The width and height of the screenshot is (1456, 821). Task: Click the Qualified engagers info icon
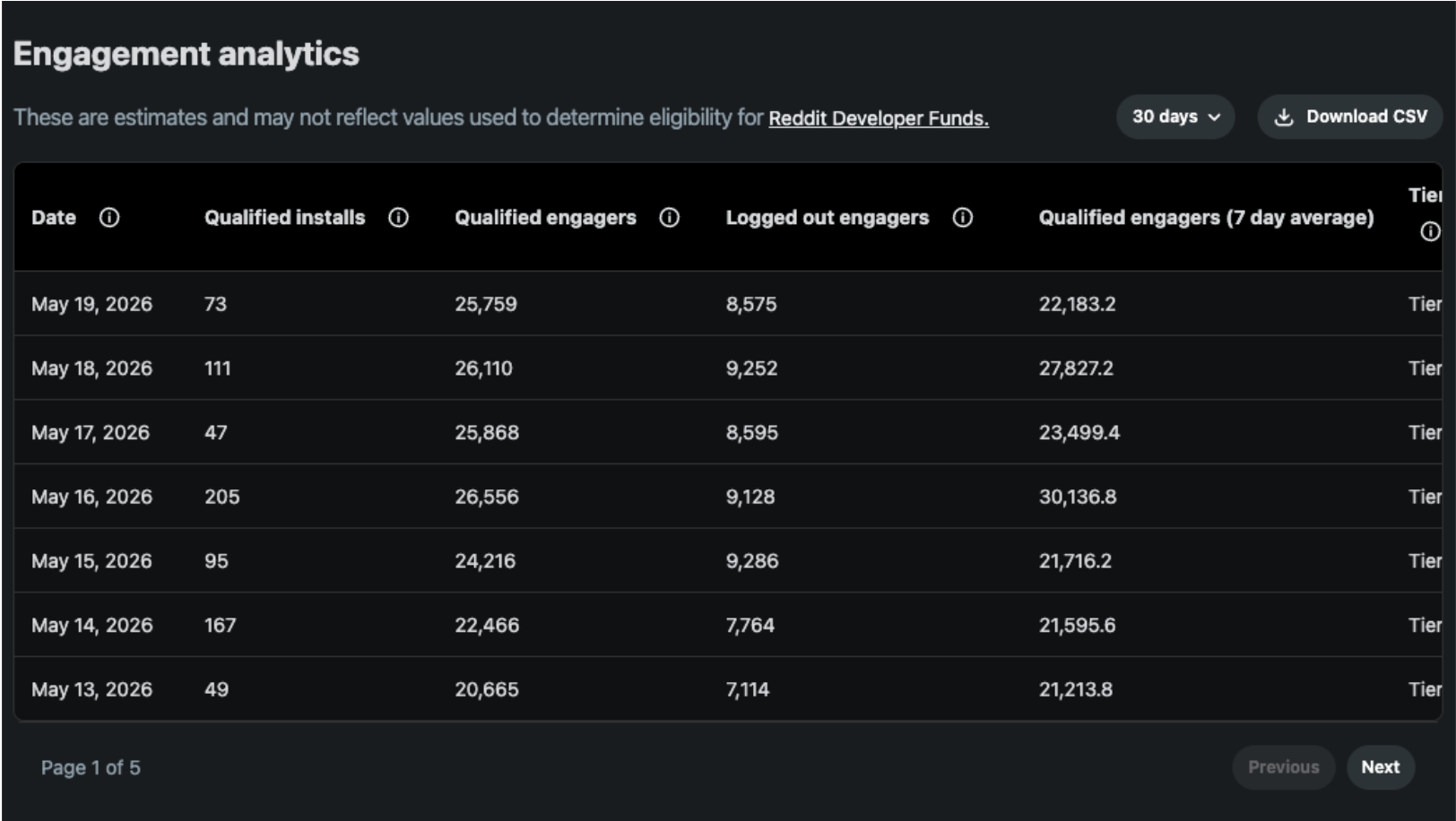[670, 218]
